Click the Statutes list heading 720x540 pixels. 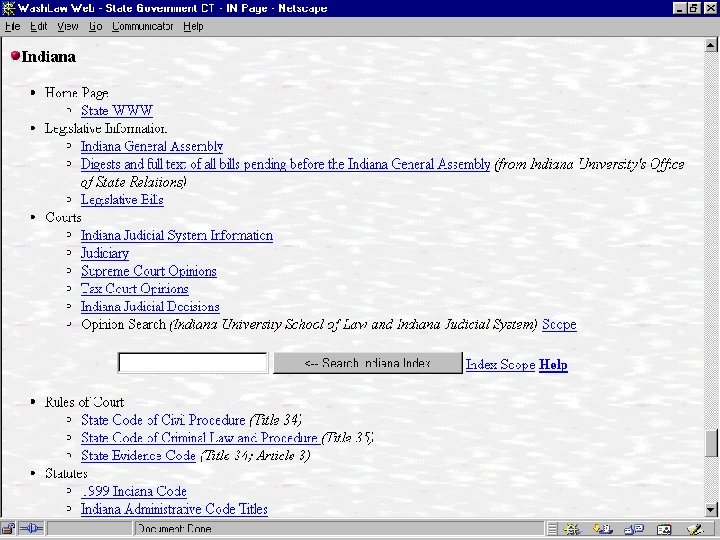(66, 474)
